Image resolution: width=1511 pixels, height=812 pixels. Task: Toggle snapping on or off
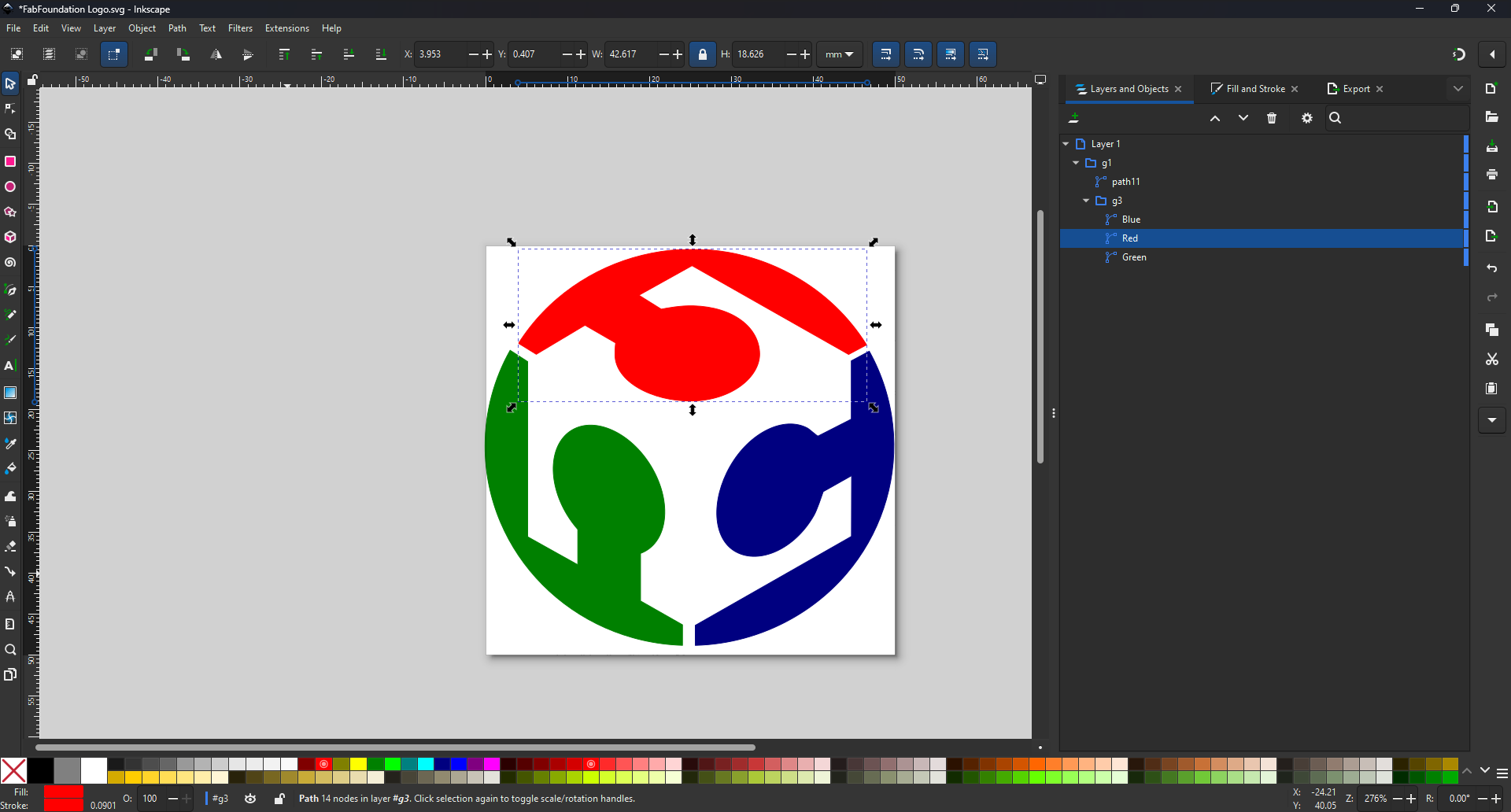tap(1459, 54)
